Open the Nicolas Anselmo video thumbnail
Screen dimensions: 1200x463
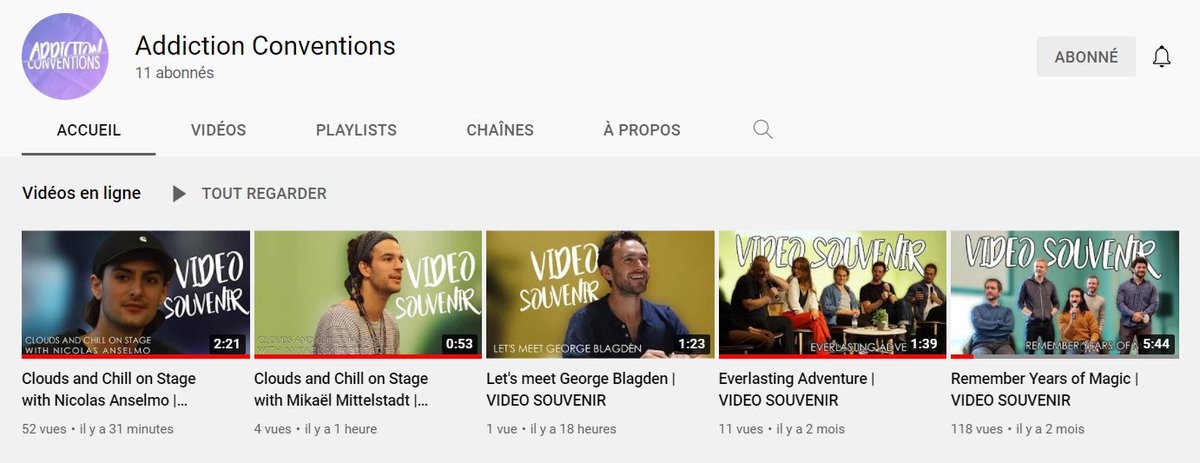tap(136, 294)
